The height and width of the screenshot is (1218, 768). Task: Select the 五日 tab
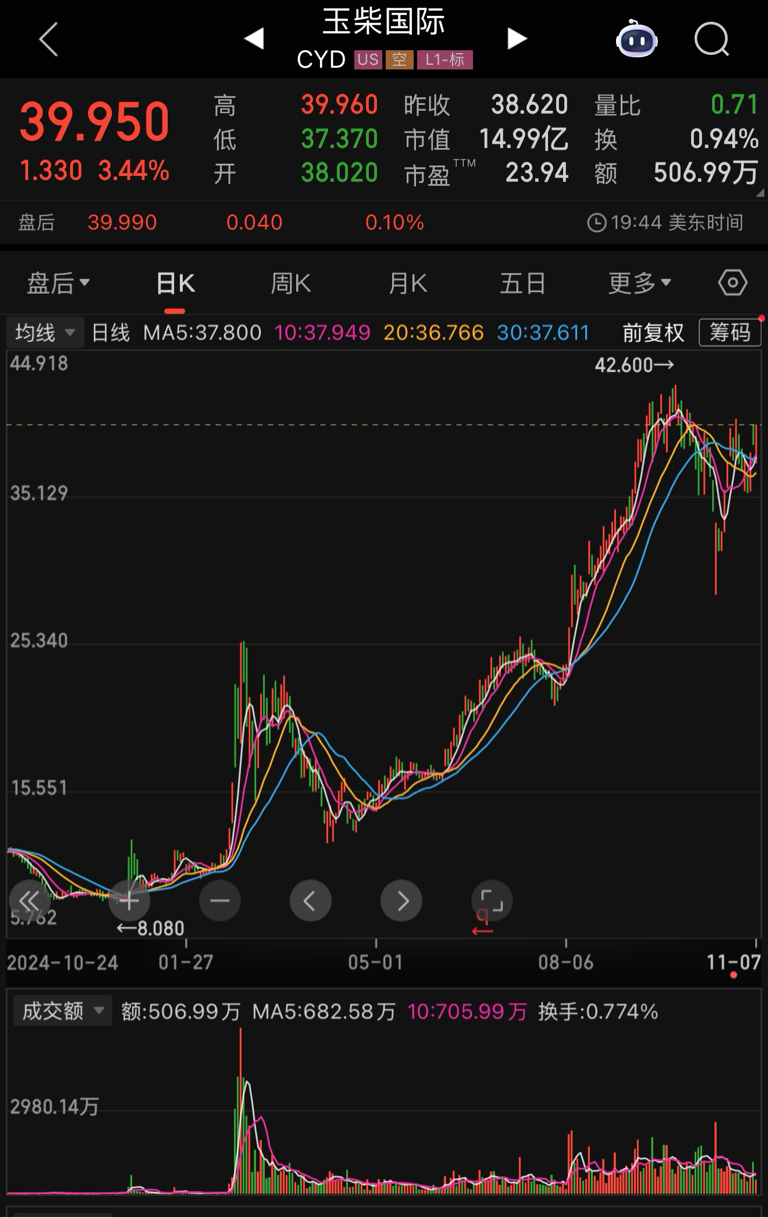(x=523, y=283)
